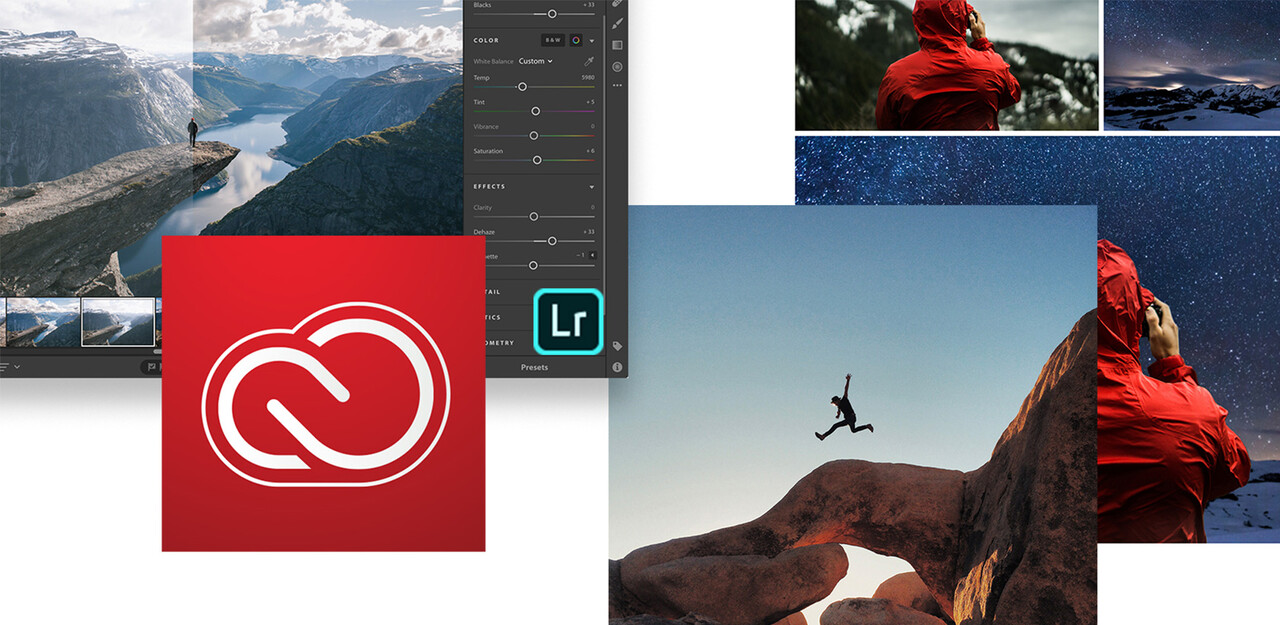Image resolution: width=1280 pixels, height=625 pixels.
Task: Click the fjord cliff main preview image
Action: point(232,148)
